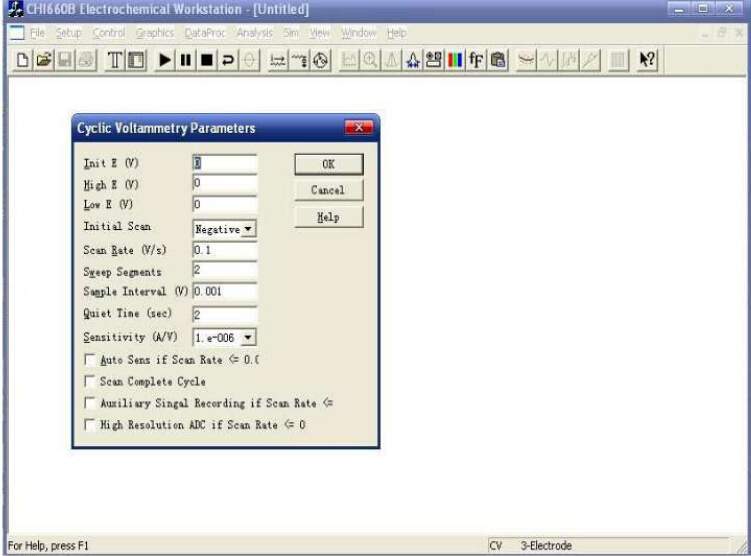Open the Sim menu
751x556 pixels.
291,33
